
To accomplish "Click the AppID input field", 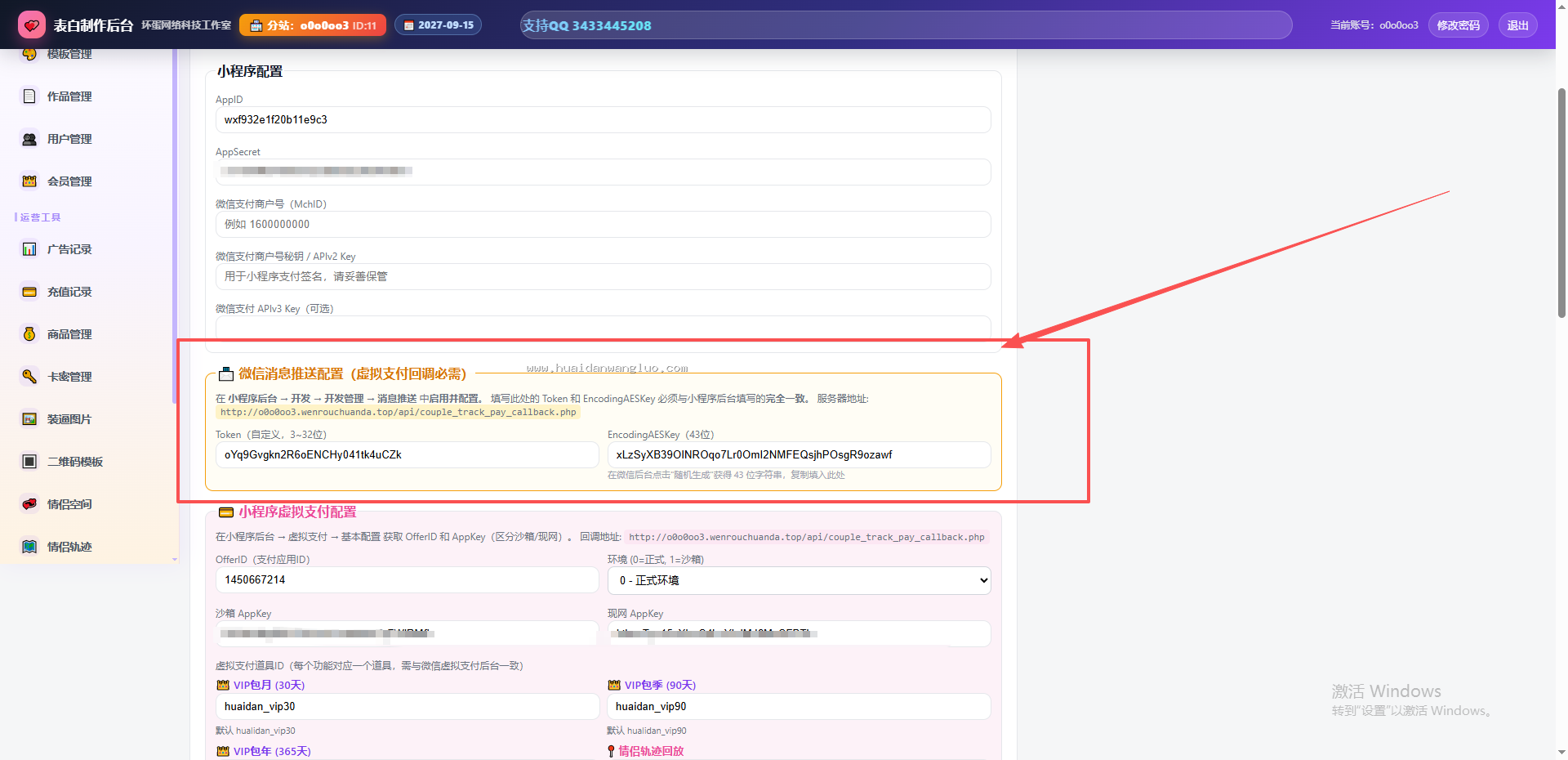I will click(603, 119).
